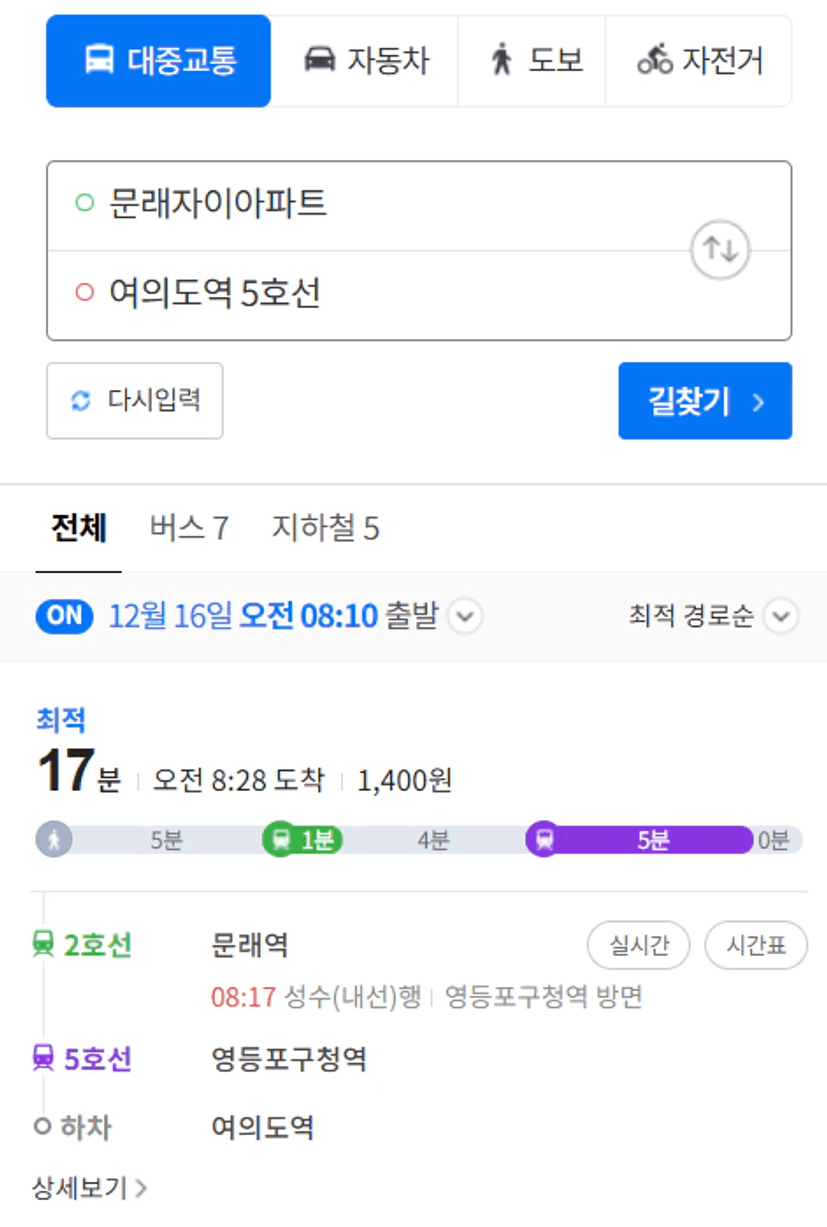Expand 상세보기 route details
Image resolution: width=827 pixels, height=1227 pixels.
point(90,1188)
